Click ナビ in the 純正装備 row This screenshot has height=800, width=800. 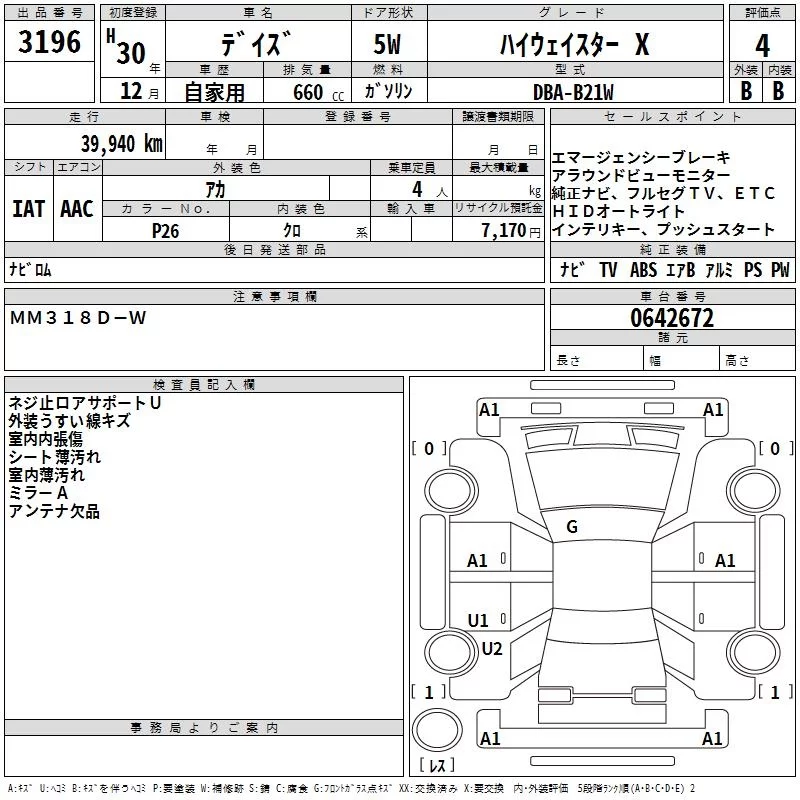pos(572,269)
